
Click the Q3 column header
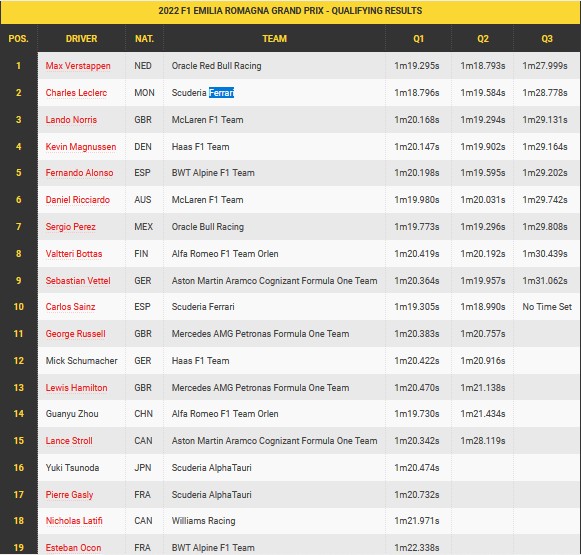(547, 39)
